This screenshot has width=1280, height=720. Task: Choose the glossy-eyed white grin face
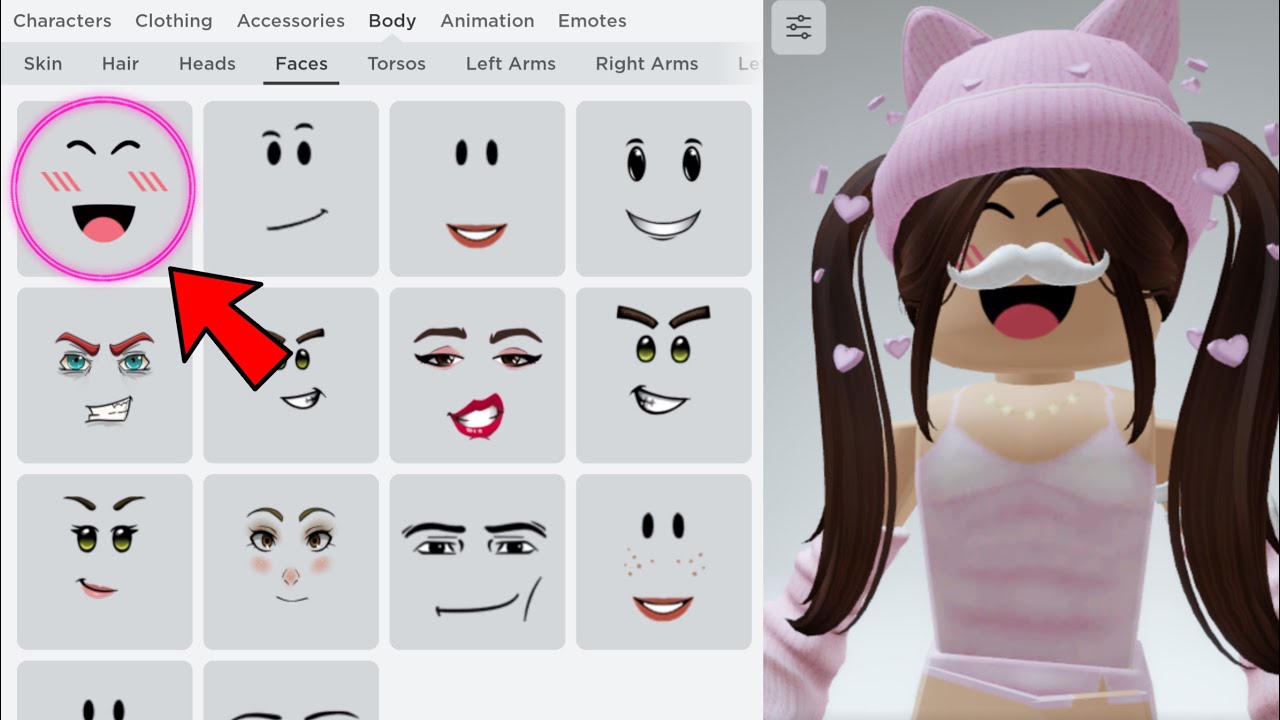(x=663, y=188)
